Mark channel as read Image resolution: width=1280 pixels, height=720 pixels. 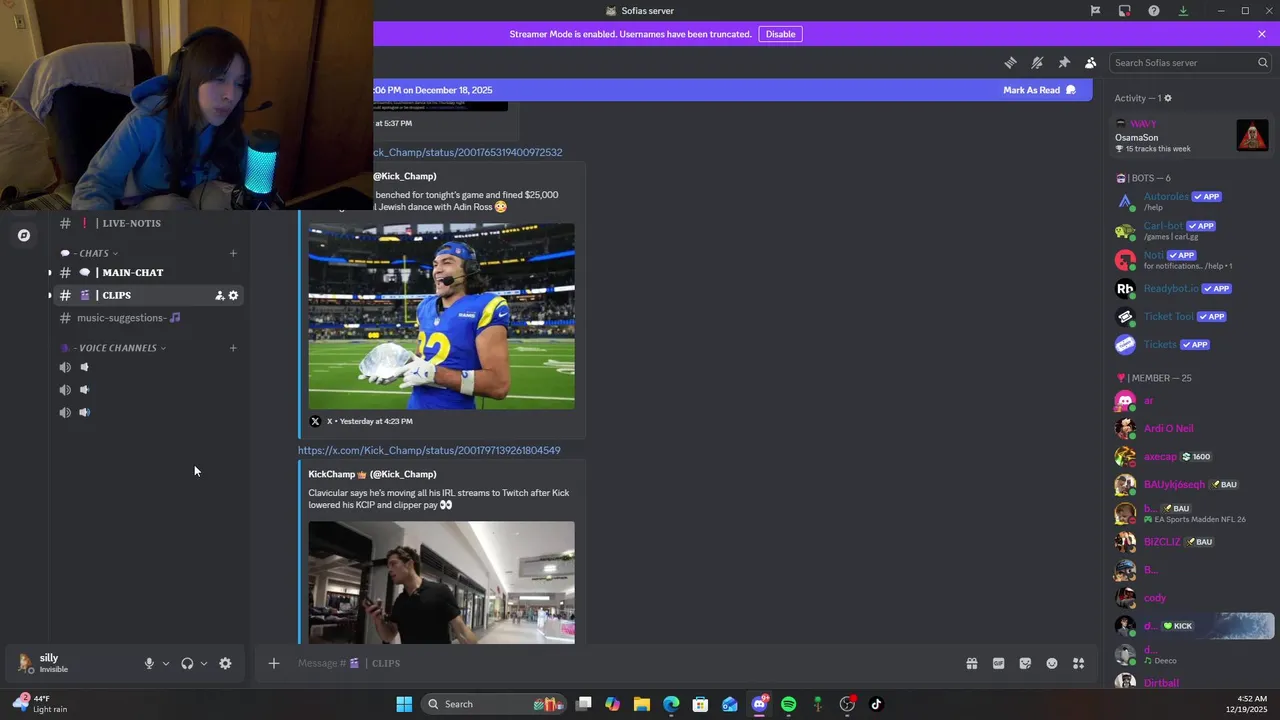click(x=1040, y=90)
